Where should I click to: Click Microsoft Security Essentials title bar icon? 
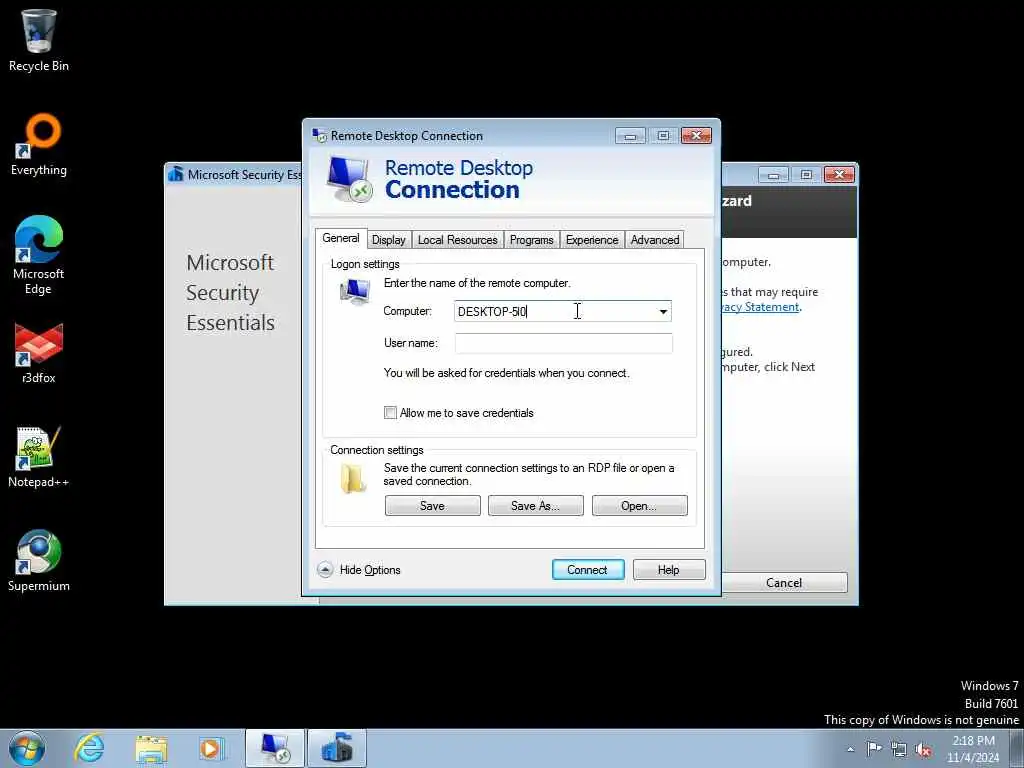(175, 174)
